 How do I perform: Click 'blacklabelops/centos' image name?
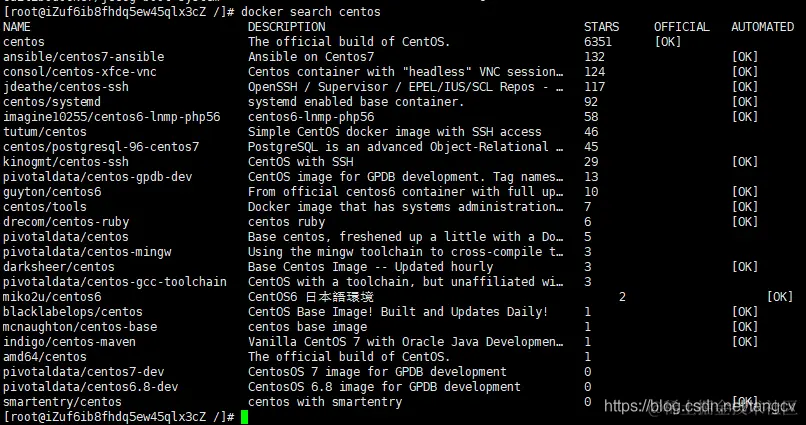[72, 311]
